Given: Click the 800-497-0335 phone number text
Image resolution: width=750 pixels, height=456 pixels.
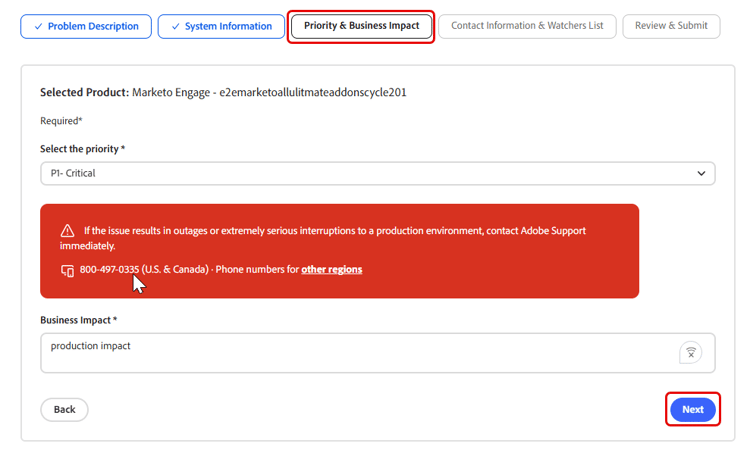Looking at the screenshot, I should coord(109,269).
